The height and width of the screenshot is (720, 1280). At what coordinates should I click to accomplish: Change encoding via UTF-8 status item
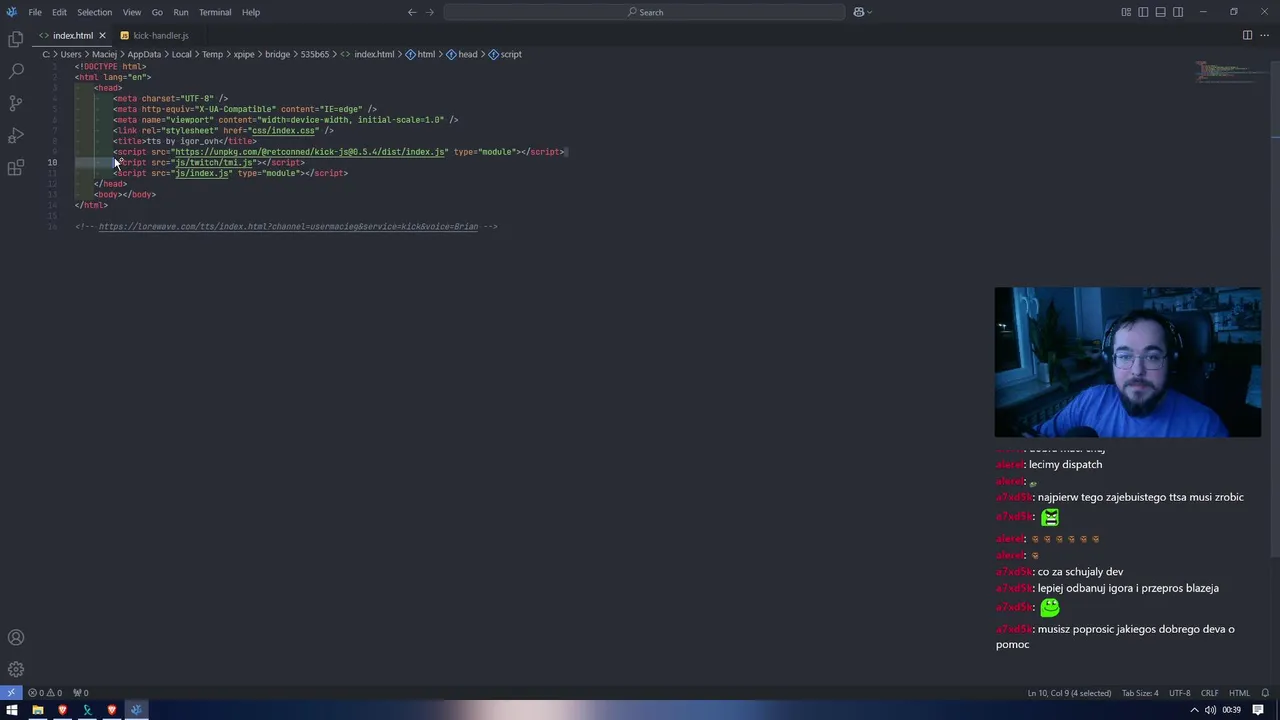[1180, 693]
